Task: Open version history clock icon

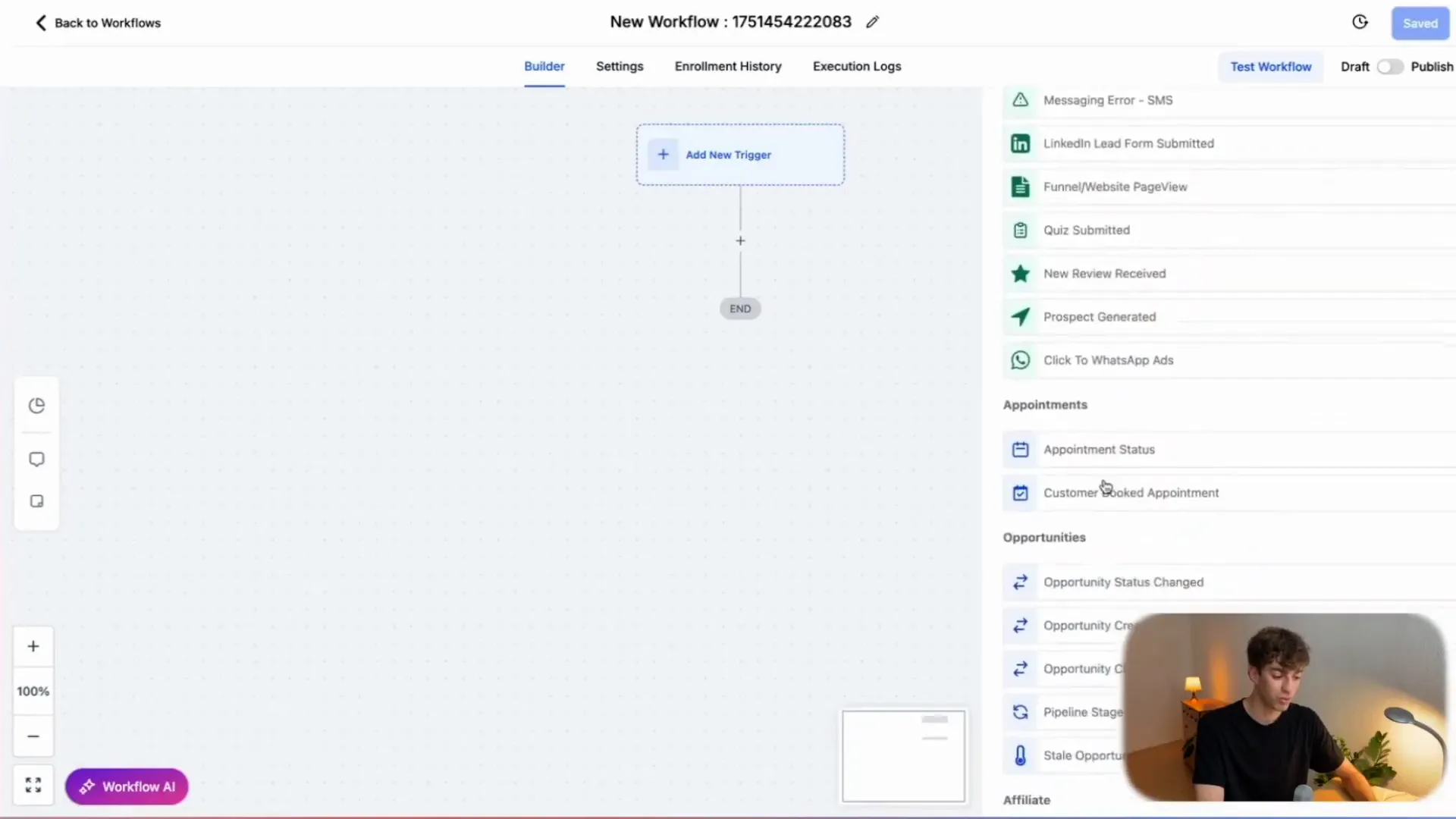Action: point(1360,22)
